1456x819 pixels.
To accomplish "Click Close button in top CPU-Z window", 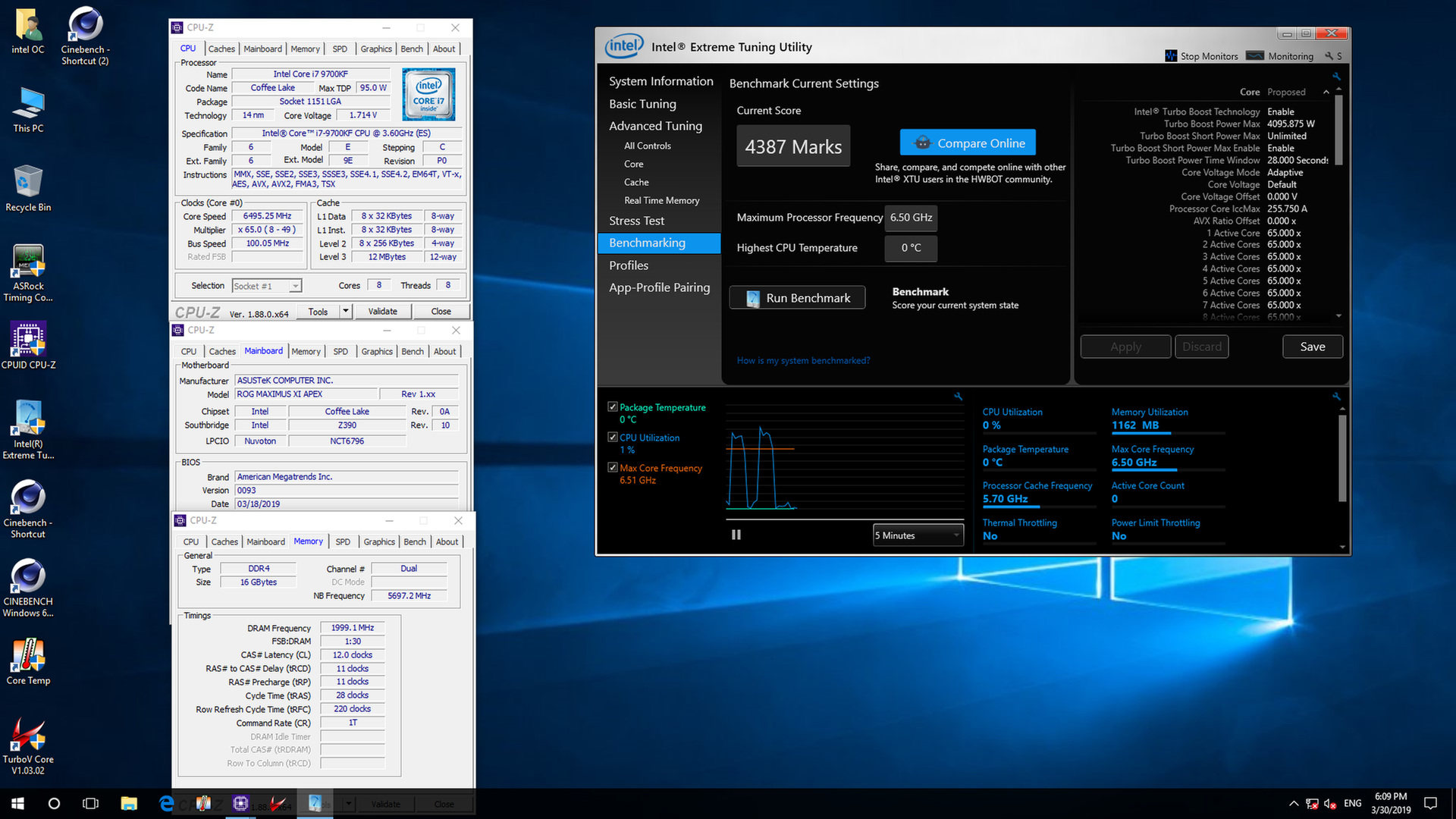I will click(441, 312).
